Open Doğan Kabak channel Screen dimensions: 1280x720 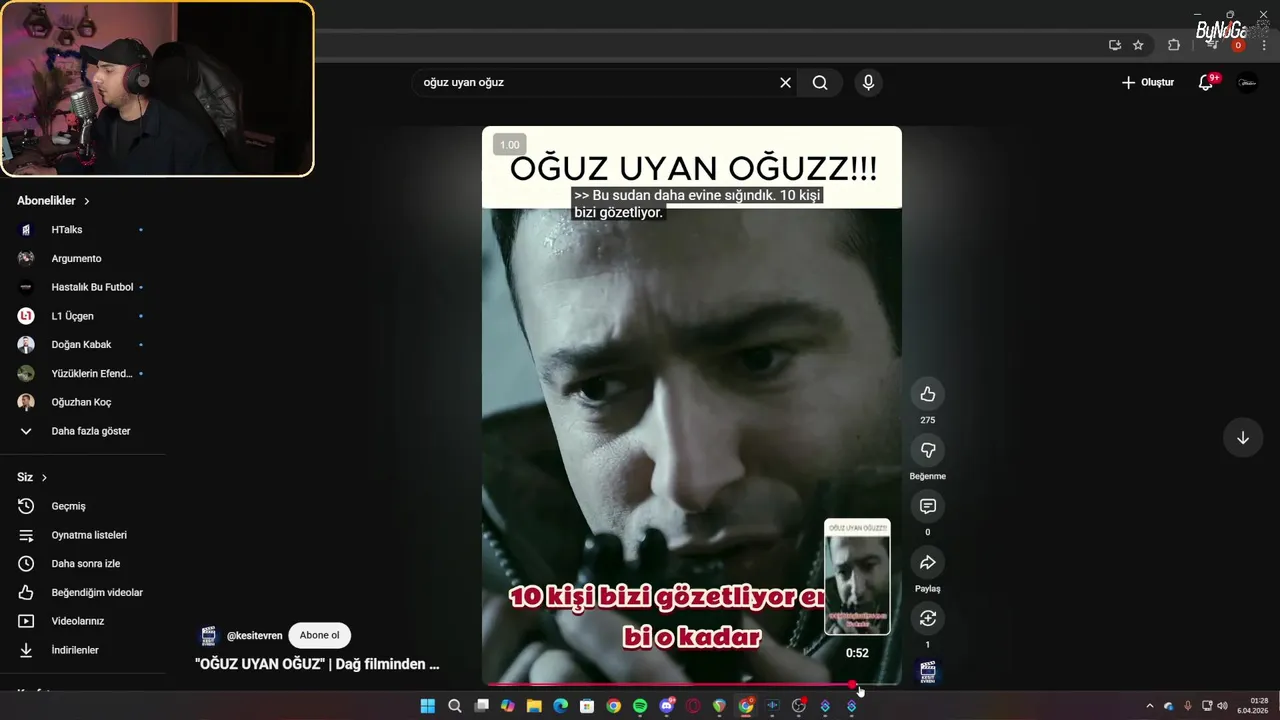tap(83, 345)
